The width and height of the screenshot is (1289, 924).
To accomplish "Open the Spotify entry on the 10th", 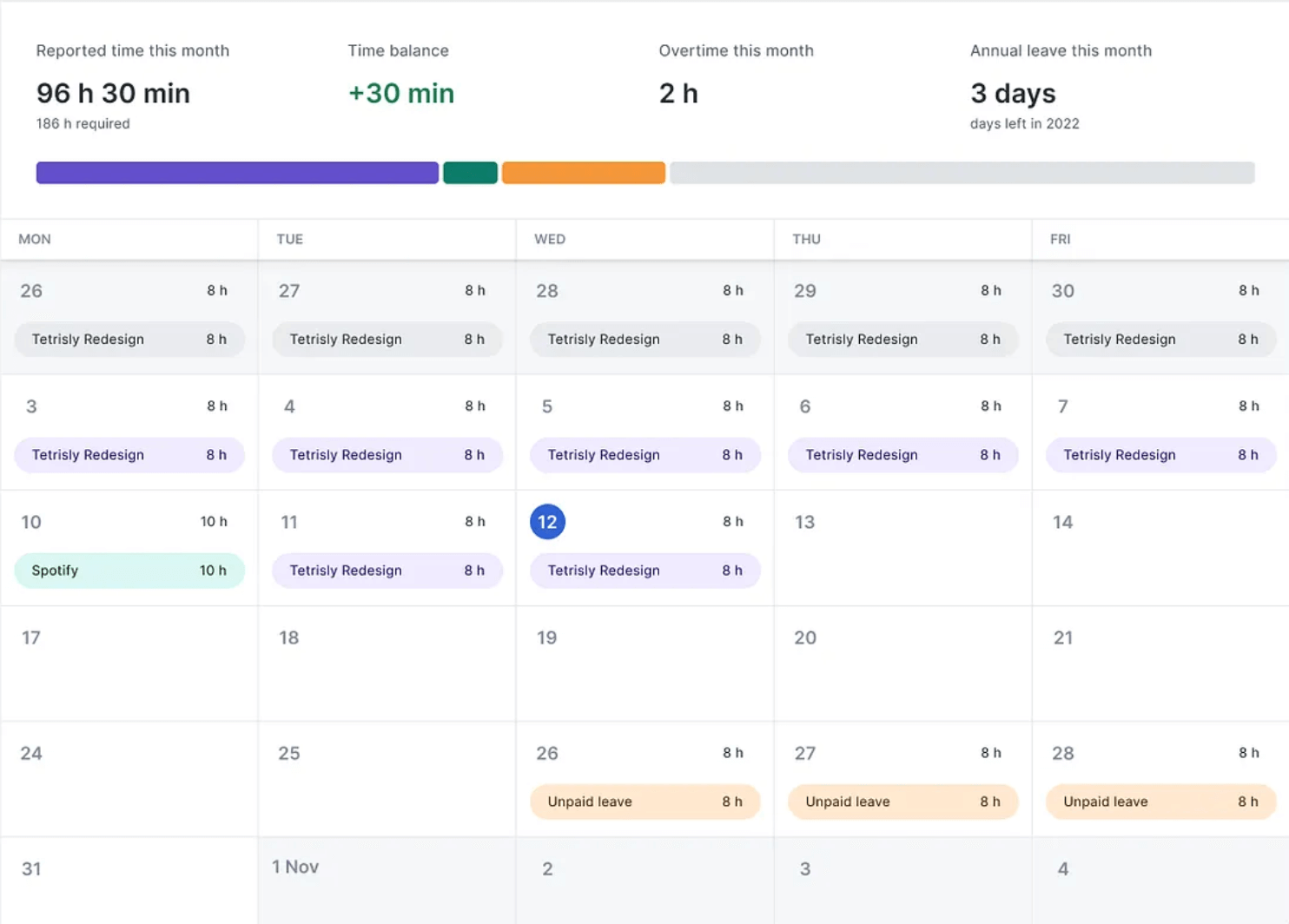I will pyautogui.click(x=129, y=571).
